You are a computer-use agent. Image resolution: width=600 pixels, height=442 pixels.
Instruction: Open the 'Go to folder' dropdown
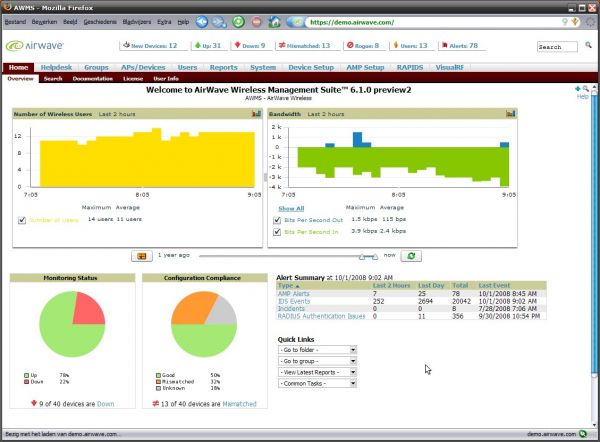pyautogui.click(x=317, y=350)
